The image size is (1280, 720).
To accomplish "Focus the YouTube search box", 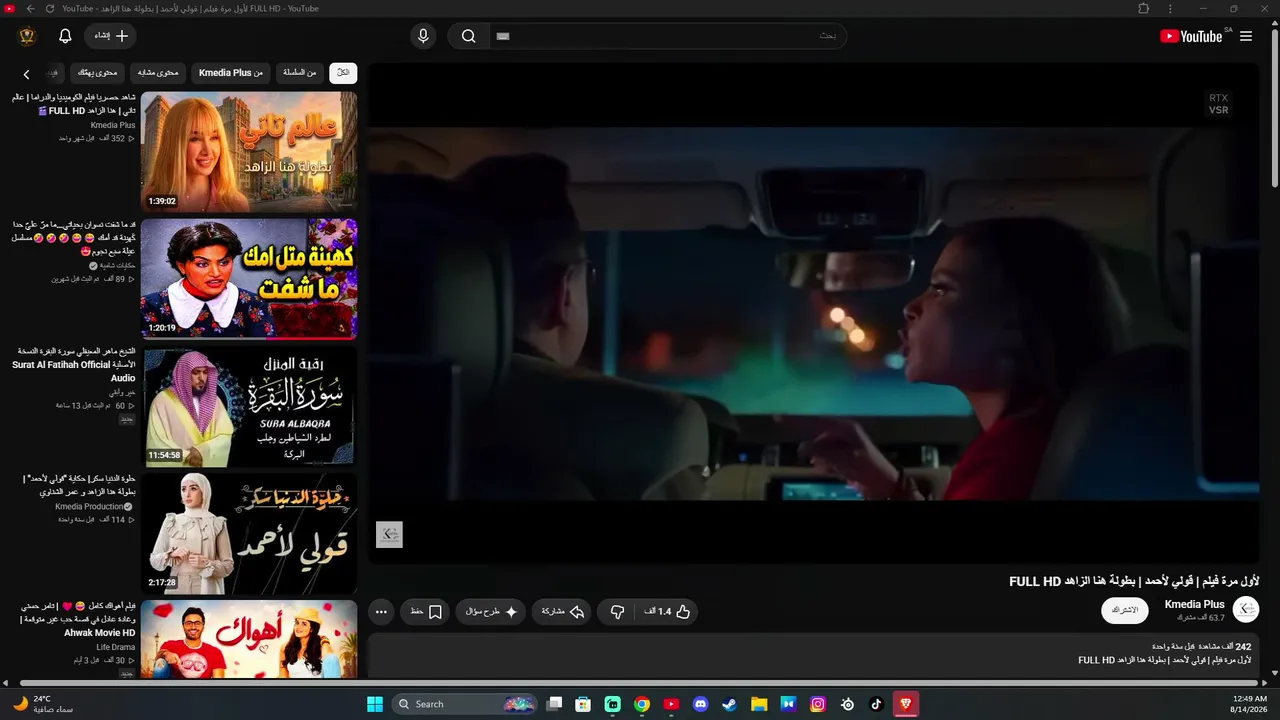I will point(667,36).
